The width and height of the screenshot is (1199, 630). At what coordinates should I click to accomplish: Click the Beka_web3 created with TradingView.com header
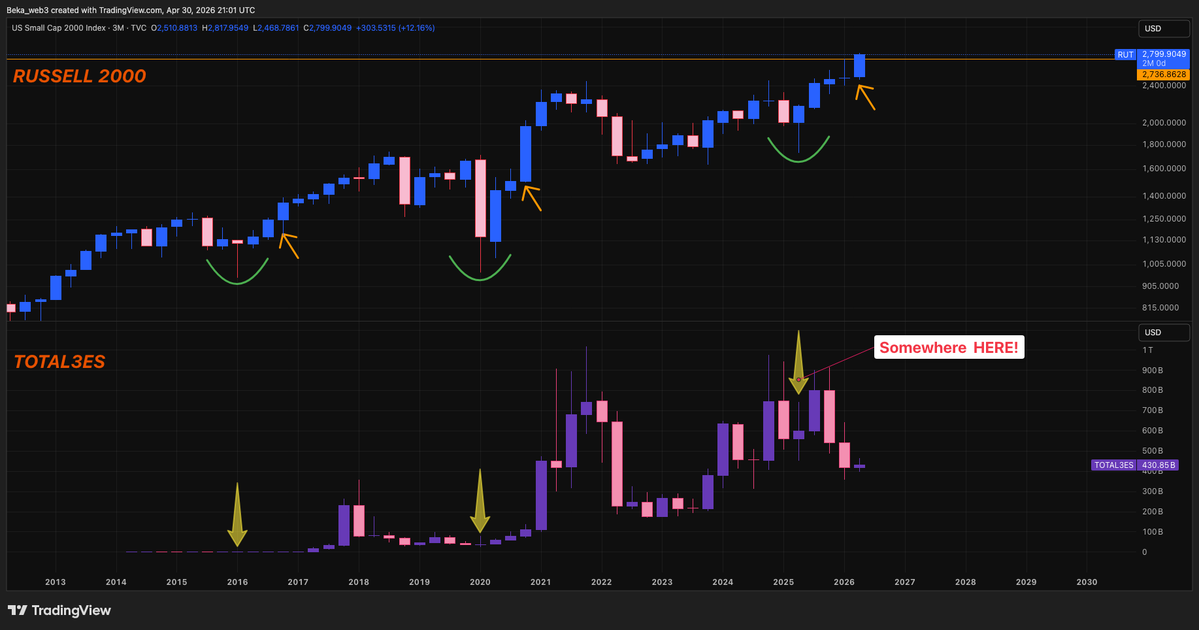(x=131, y=10)
